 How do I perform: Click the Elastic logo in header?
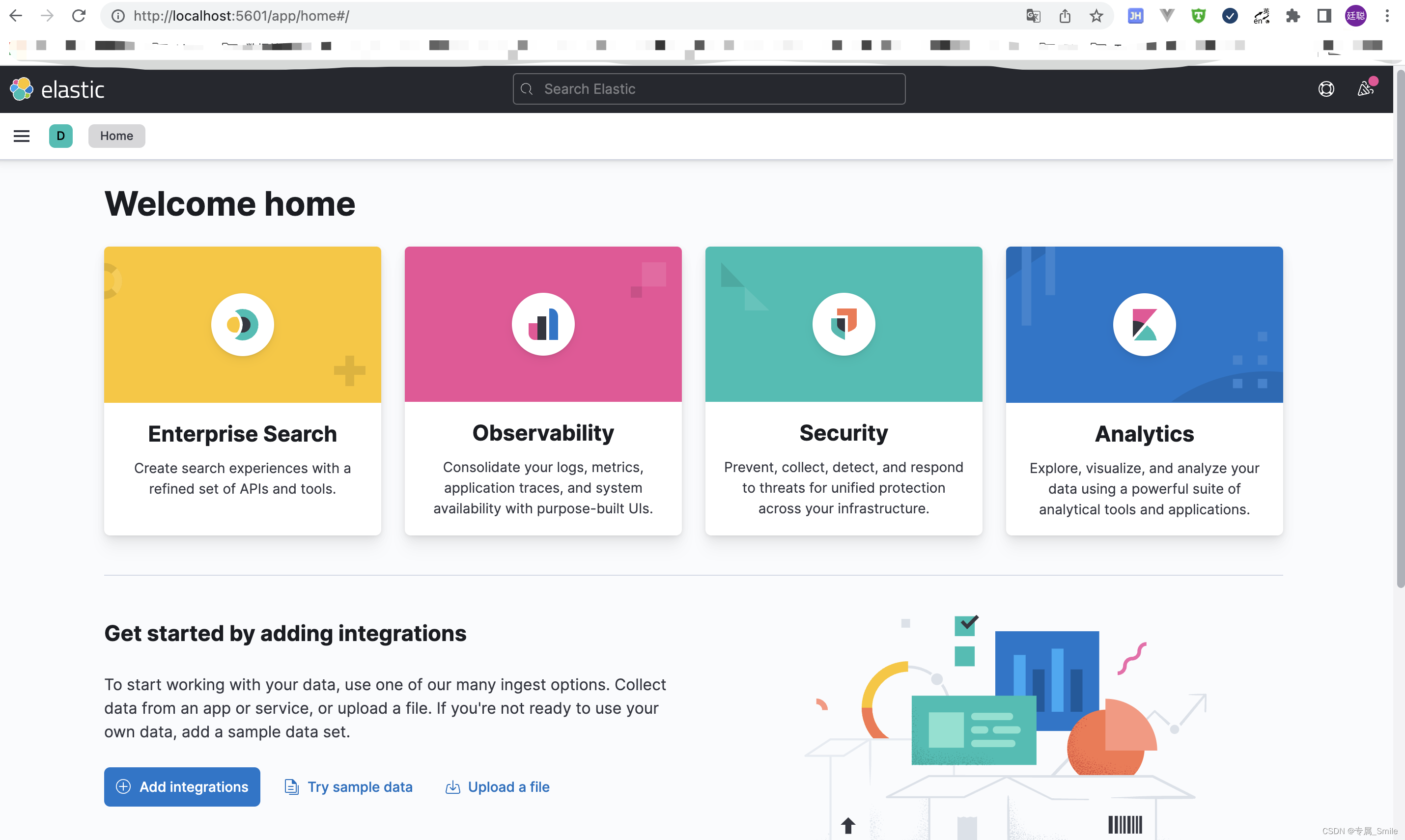point(57,89)
